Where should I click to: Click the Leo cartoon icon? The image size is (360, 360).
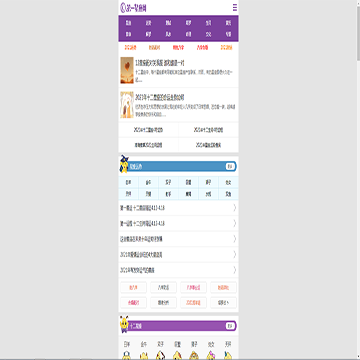click(x=194, y=356)
